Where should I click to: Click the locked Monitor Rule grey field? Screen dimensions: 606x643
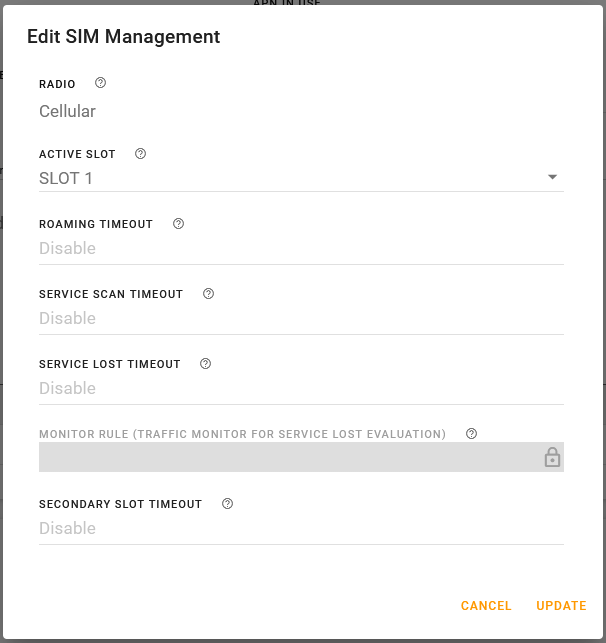pos(290,457)
